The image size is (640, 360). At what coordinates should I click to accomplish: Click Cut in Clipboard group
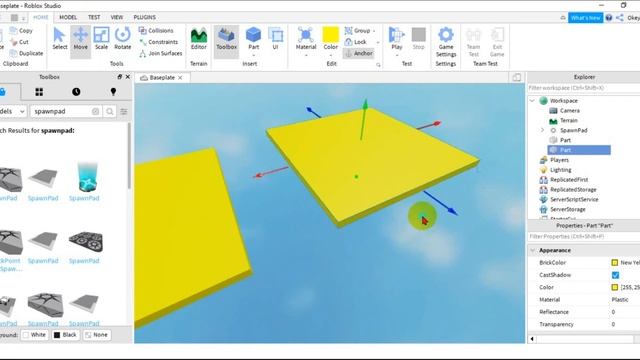pyautogui.click(x=20, y=42)
